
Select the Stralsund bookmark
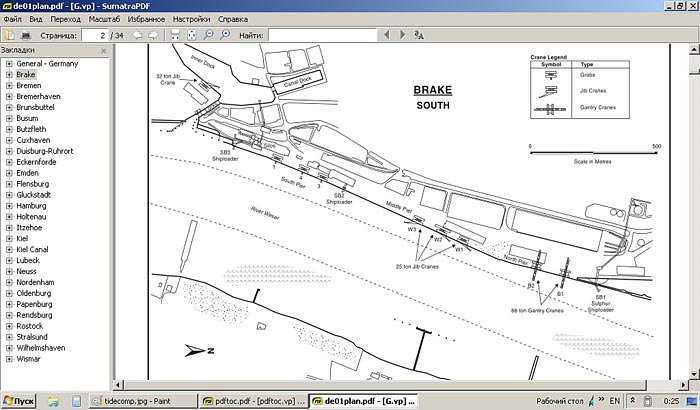pos(32,337)
